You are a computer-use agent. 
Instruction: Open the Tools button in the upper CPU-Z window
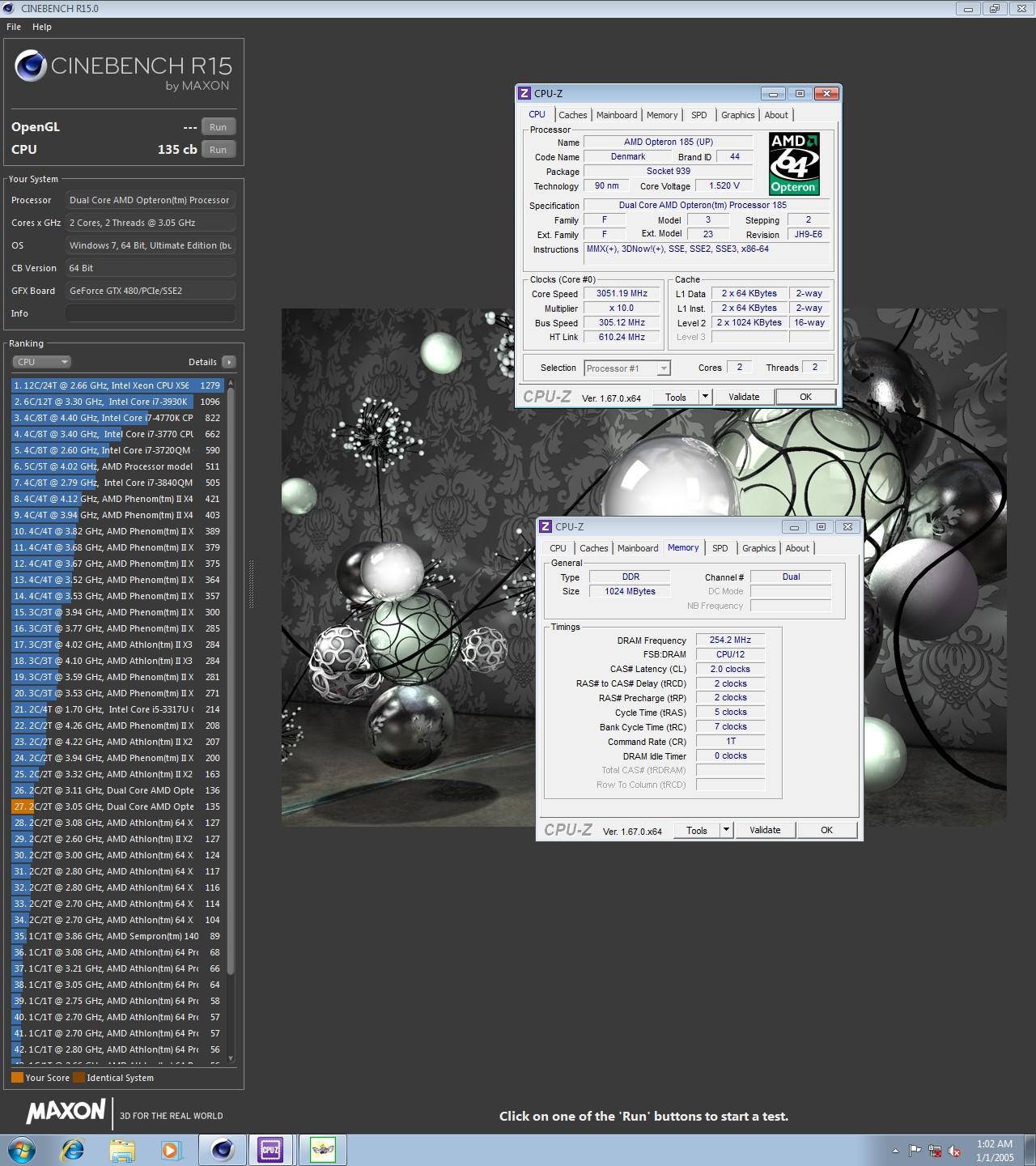(x=676, y=397)
